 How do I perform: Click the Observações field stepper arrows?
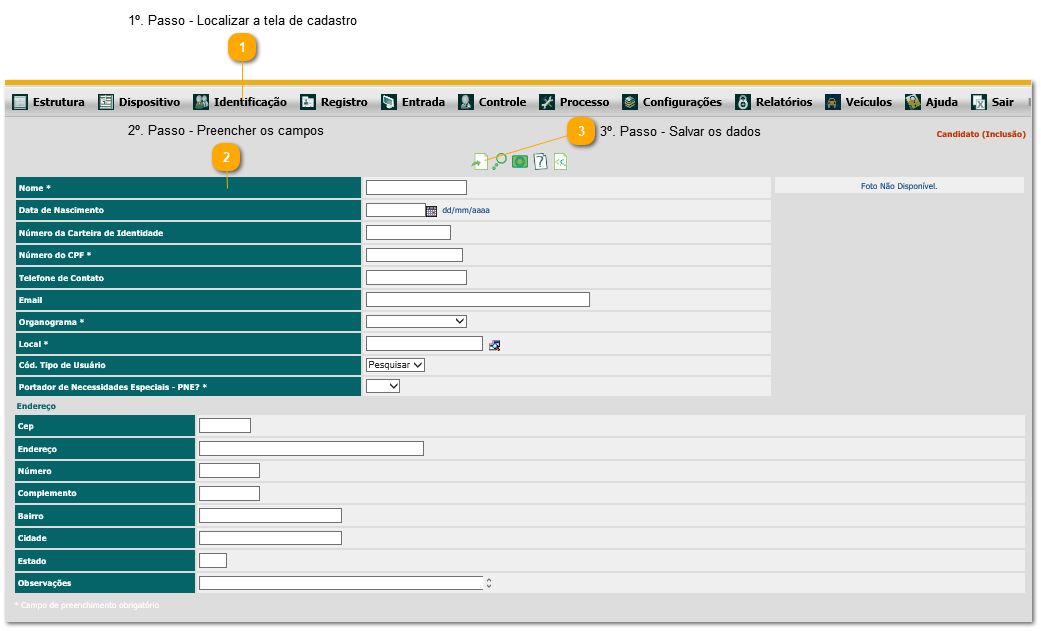(489, 582)
